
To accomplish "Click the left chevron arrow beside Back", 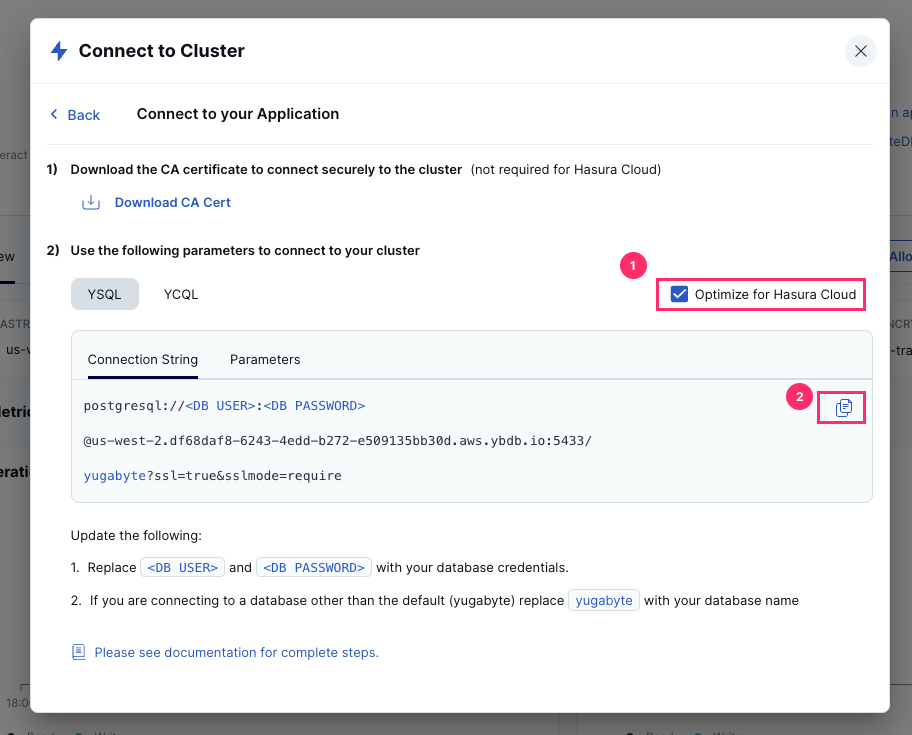I will tap(54, 115).
